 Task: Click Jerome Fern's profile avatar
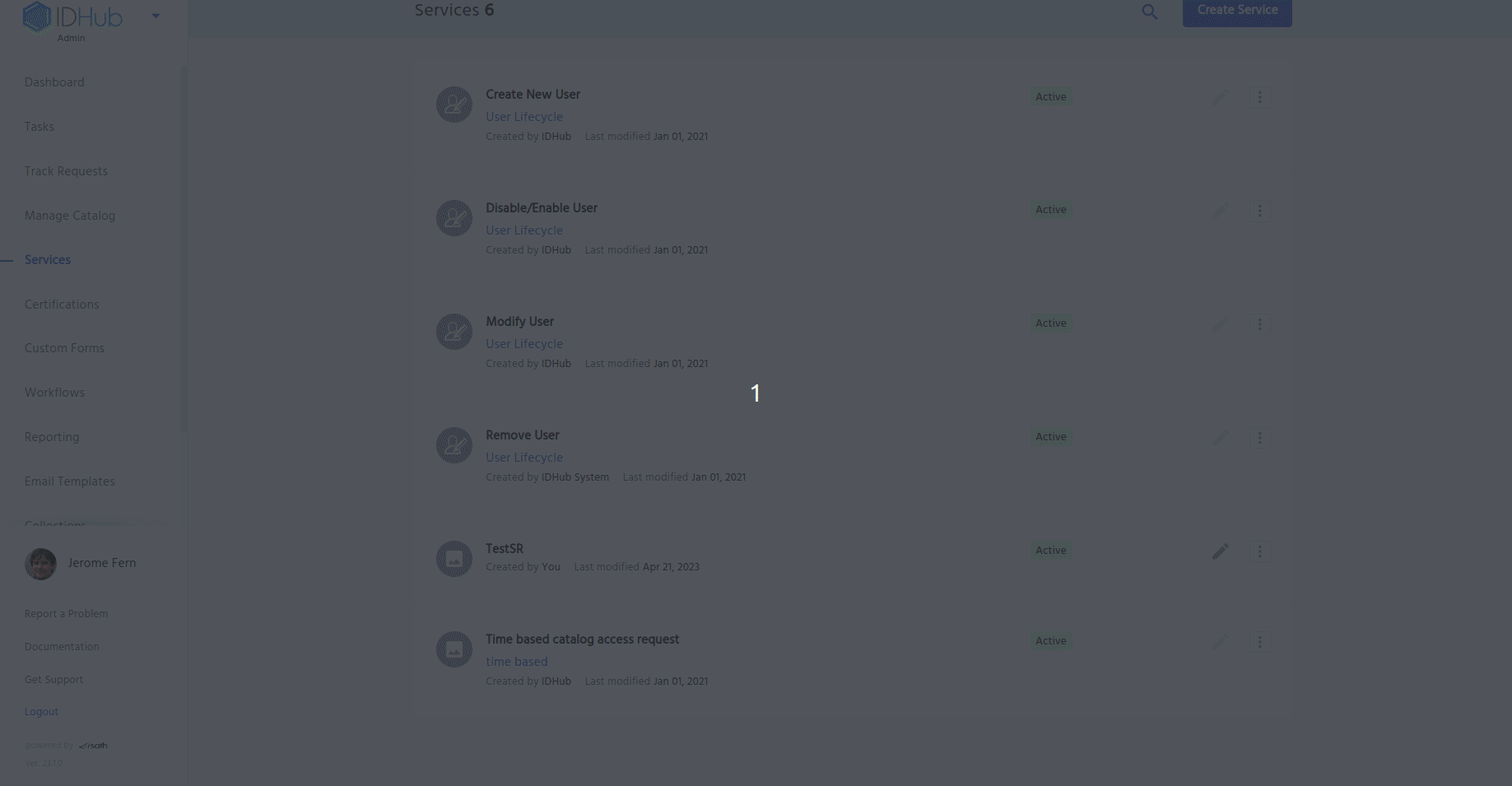(x=40, y=564)
